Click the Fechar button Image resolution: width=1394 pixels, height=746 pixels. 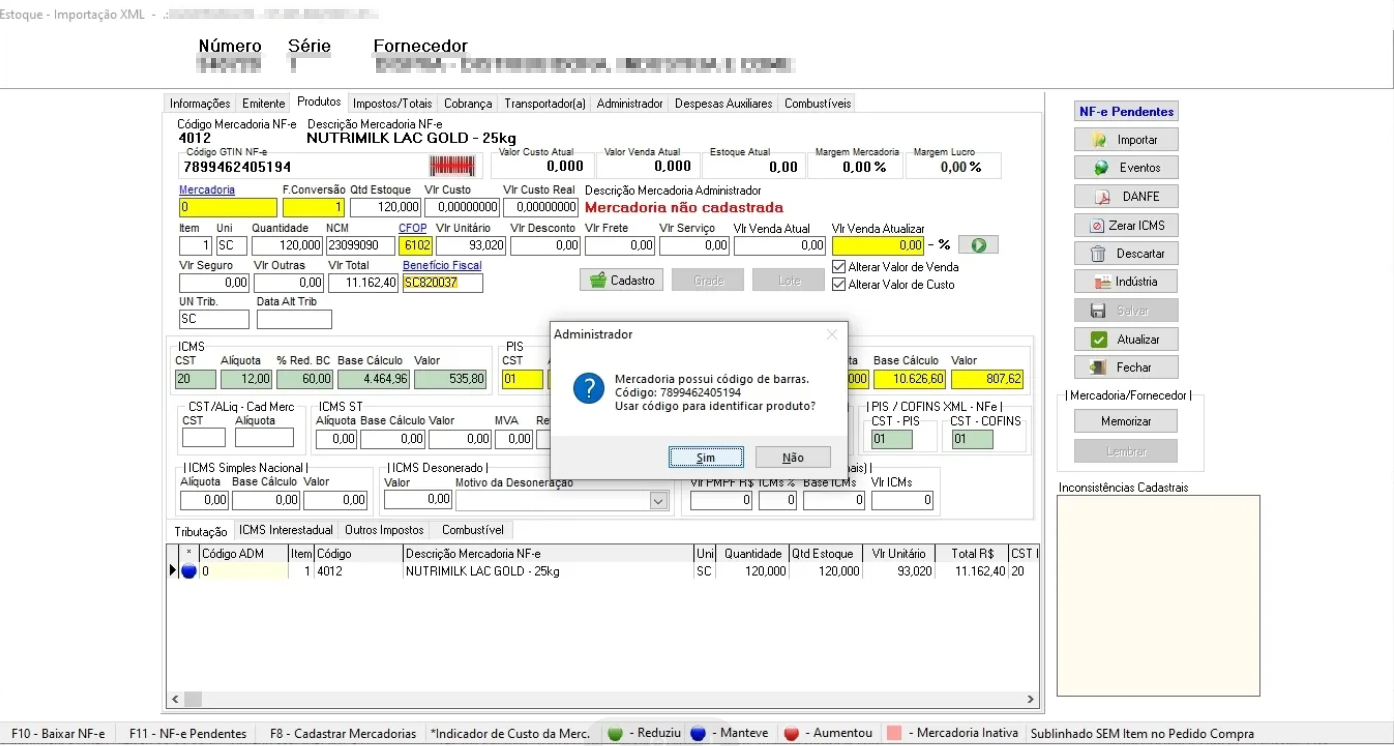click(1126, 367)
